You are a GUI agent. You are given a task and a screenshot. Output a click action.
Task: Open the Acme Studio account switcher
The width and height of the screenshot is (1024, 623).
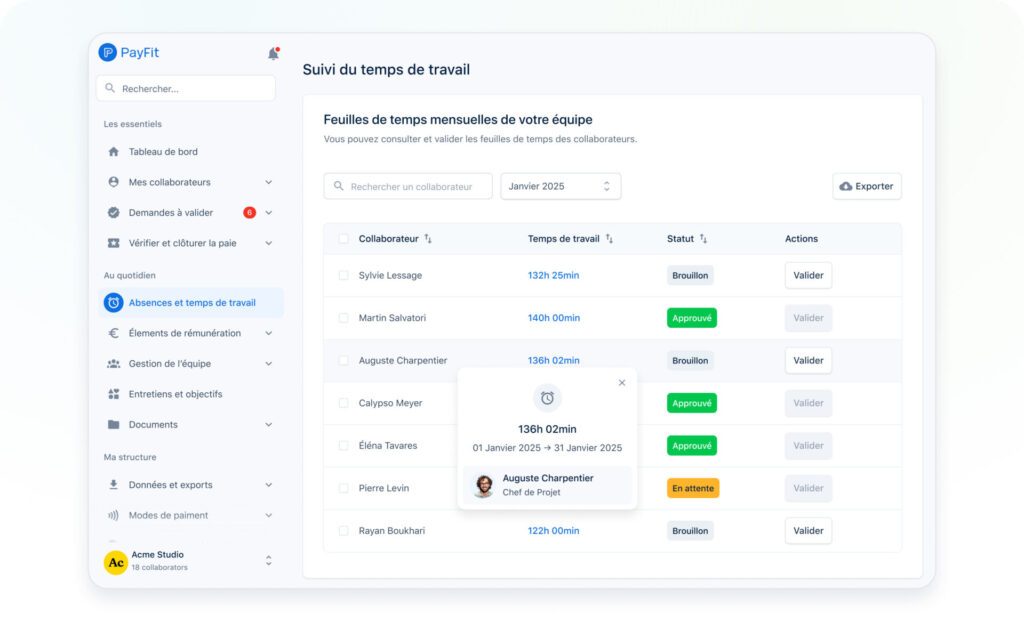click(x=268, y=561)
